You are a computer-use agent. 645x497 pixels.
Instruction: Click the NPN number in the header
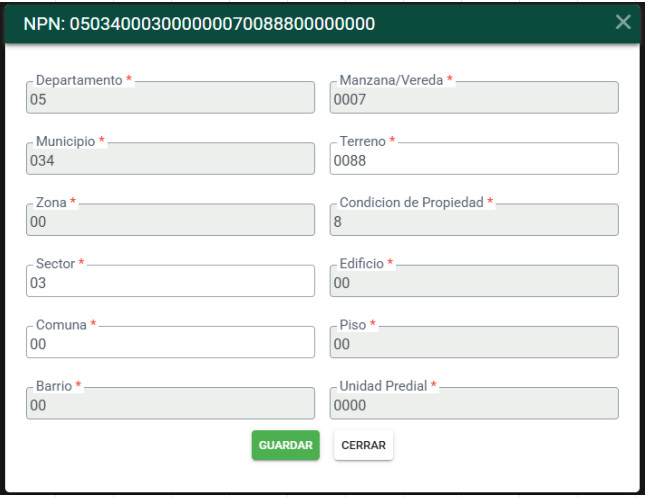pyautogui.click(x=222, y=24)
